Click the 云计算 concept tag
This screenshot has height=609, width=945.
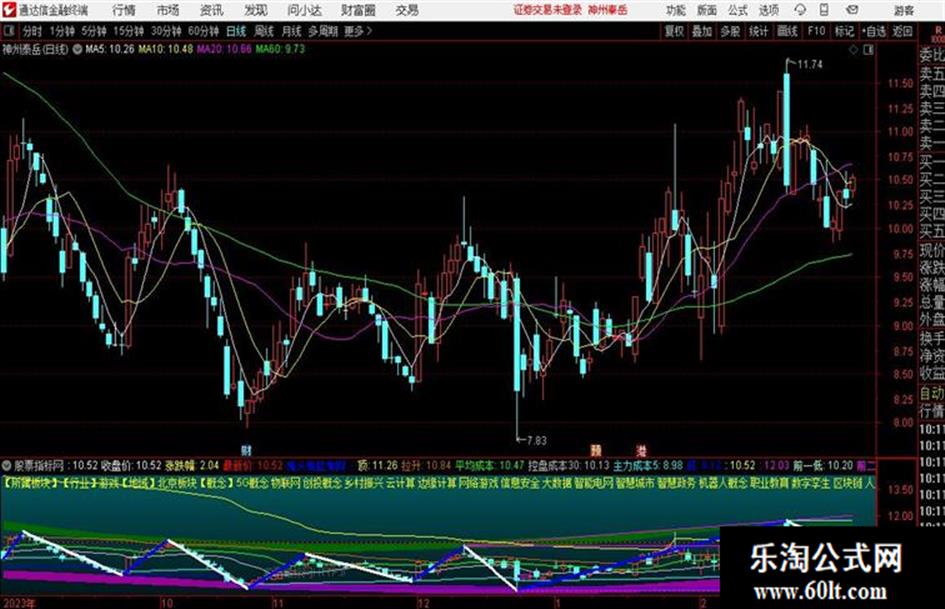(400, 484)
